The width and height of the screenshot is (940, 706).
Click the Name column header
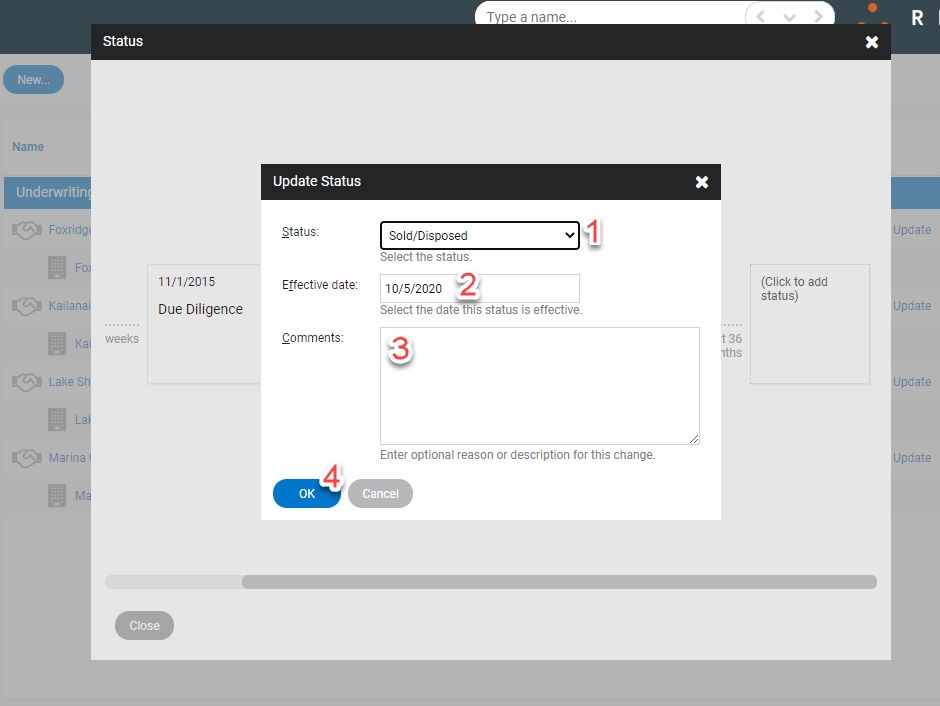click(x=28, y=147)
